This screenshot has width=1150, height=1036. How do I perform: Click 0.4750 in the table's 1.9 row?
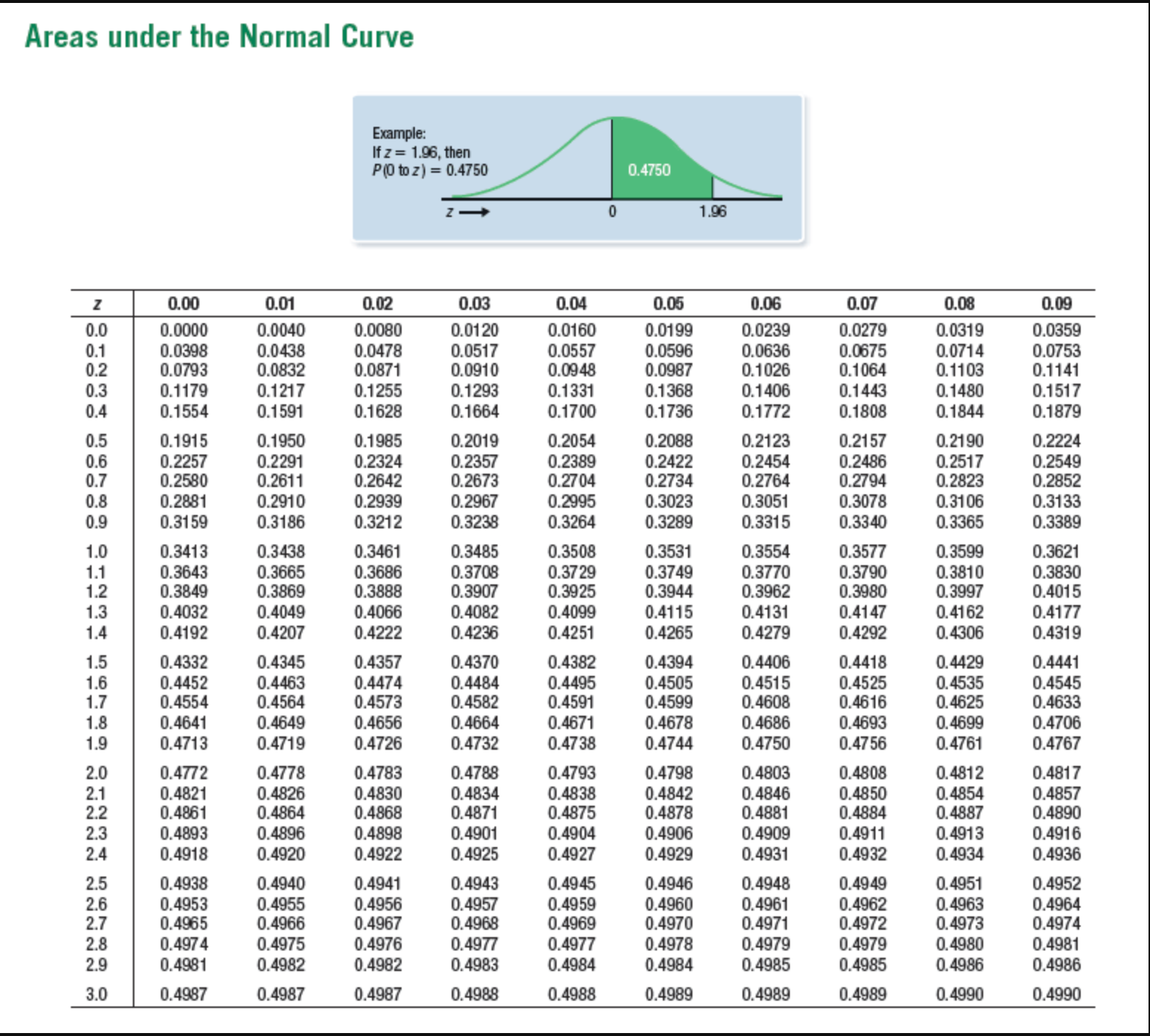point(766,744)
